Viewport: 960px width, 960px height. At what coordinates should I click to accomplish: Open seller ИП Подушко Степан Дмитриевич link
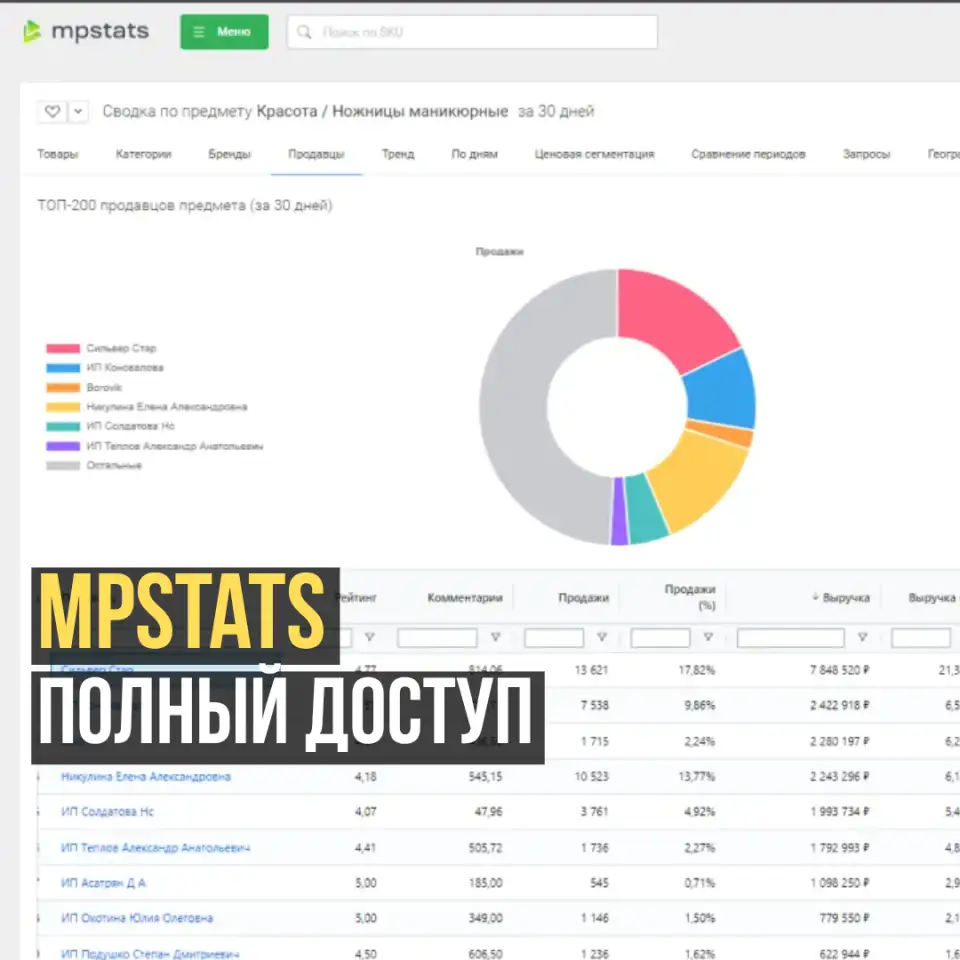point(150,953)
